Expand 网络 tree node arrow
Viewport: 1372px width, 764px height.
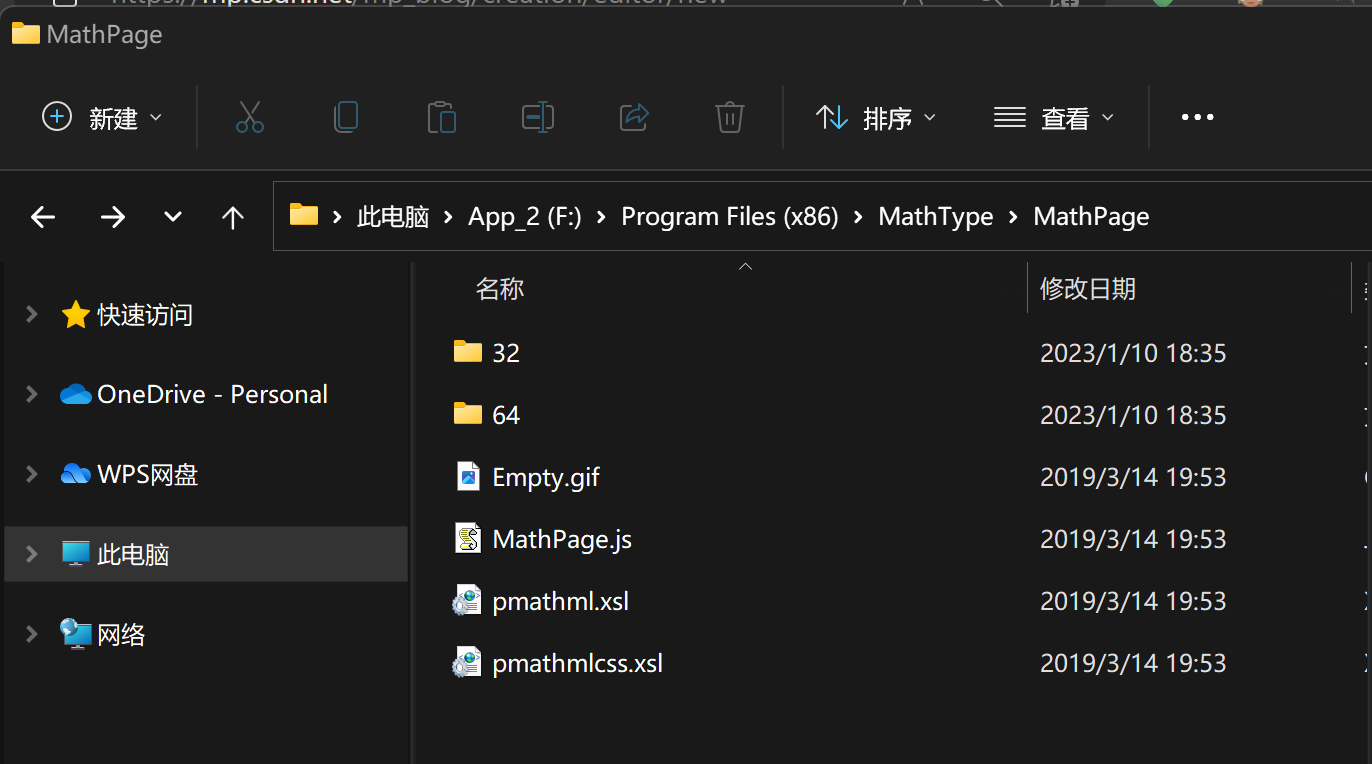click(32, 634)
